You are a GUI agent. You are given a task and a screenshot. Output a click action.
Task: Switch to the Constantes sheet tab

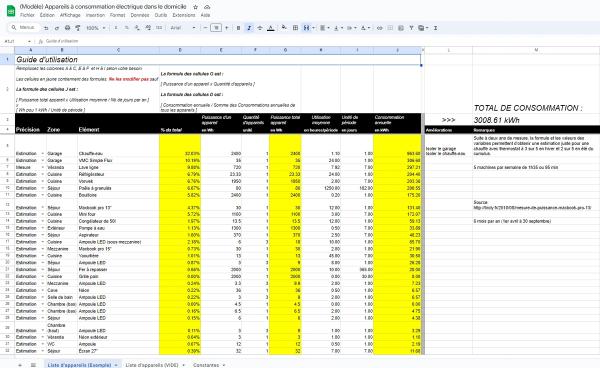pyautogui.click(x=206, y=365)
